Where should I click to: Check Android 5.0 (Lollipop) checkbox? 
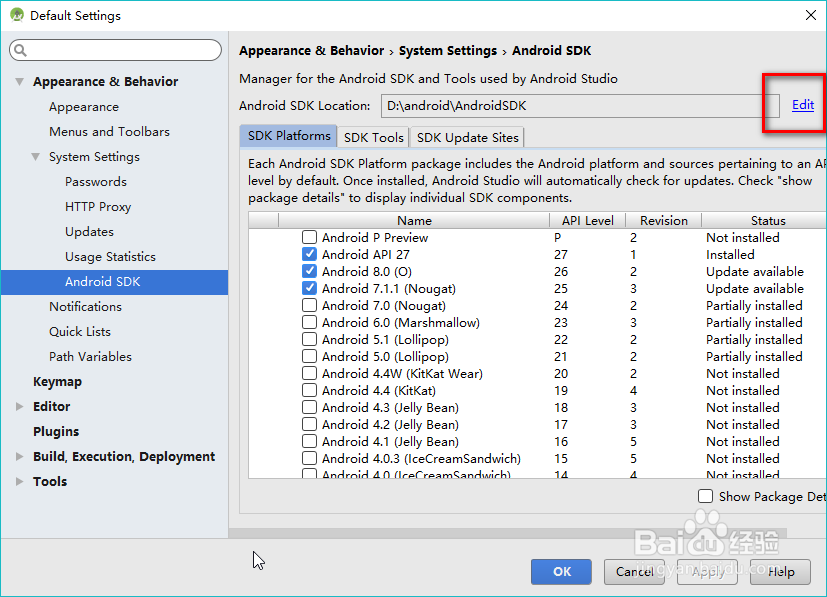(310, 357)
